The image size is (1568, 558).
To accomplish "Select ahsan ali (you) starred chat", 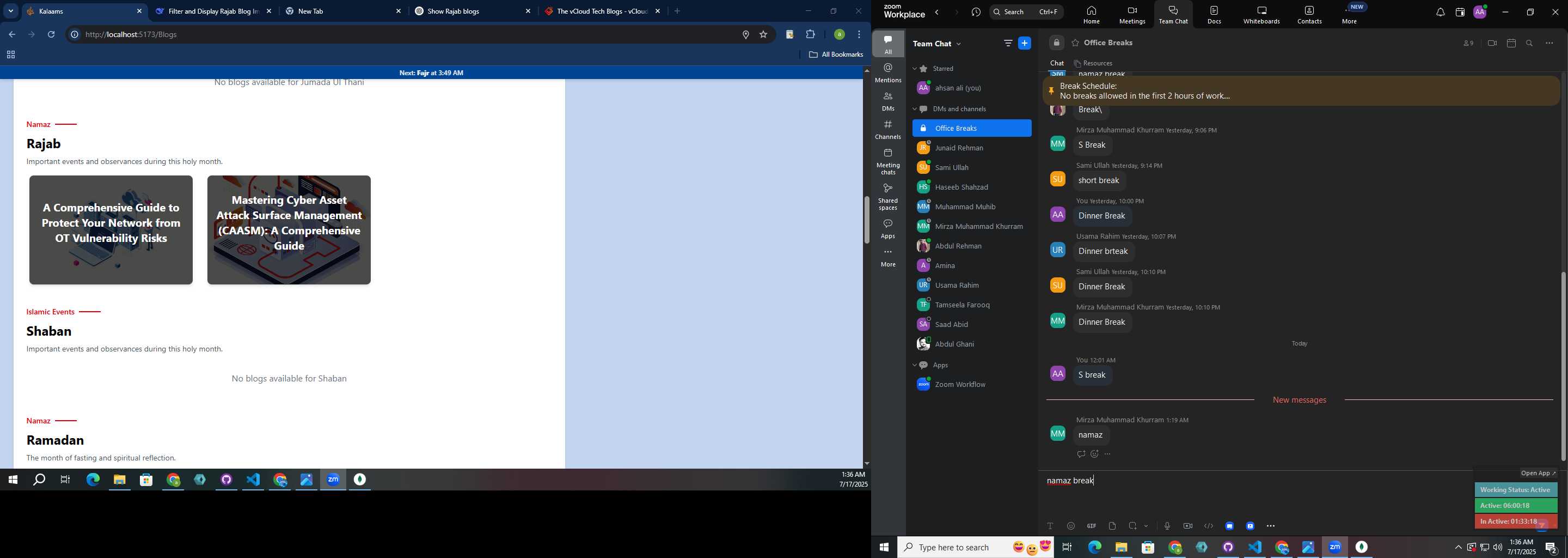I will (x=971, y=88).
